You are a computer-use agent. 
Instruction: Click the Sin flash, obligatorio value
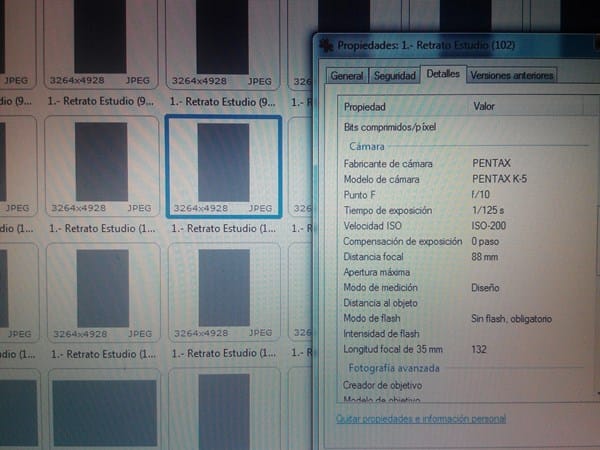[512, 319]
